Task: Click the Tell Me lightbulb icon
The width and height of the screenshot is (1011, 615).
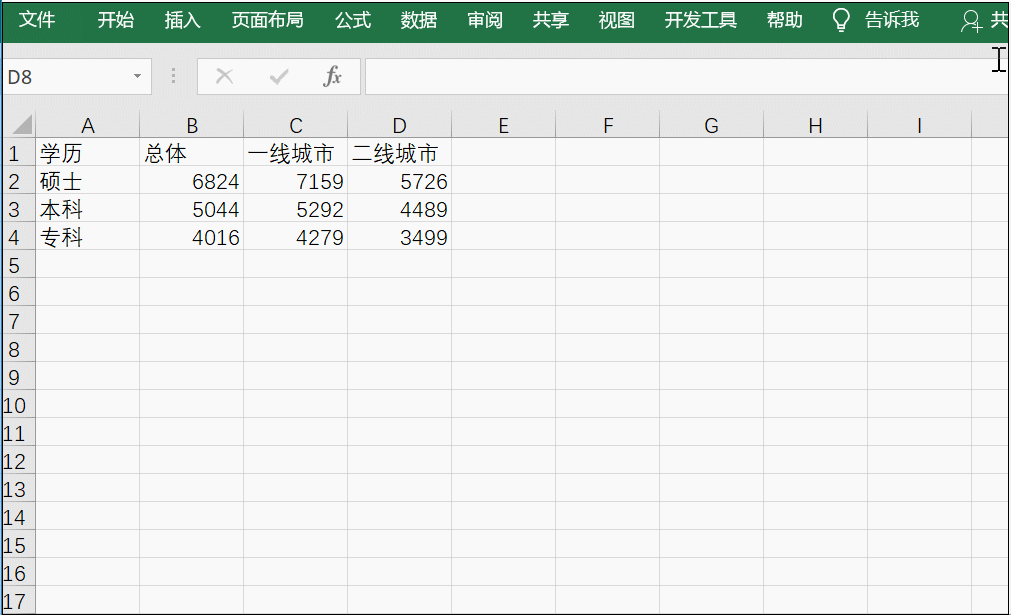Action: 842,20
